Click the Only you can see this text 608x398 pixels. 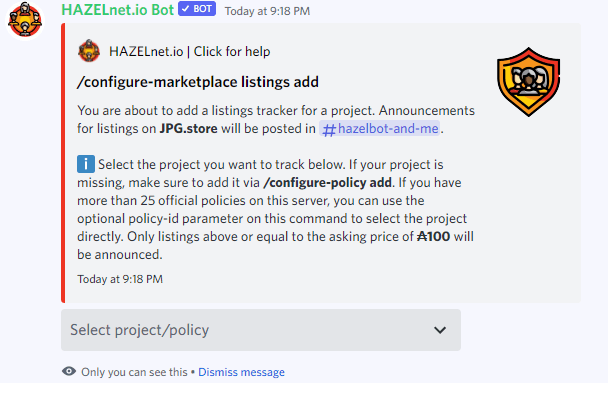pos(134,372)
